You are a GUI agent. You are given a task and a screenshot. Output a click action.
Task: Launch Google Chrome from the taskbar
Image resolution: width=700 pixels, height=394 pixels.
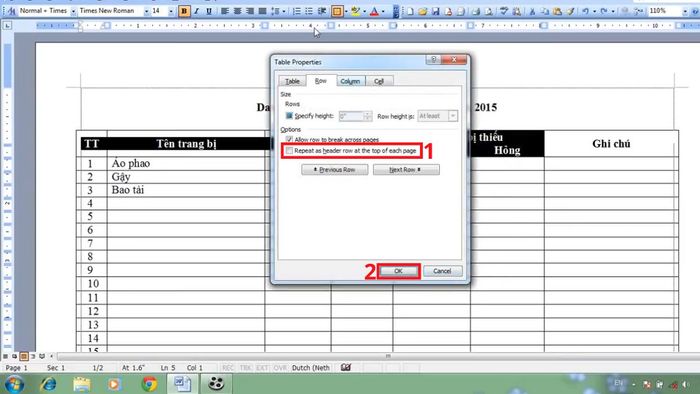pos(149,384)
